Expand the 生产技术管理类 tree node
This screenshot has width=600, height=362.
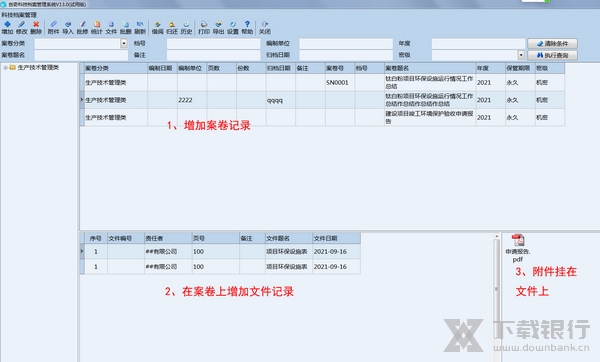(x=5, y=68)
